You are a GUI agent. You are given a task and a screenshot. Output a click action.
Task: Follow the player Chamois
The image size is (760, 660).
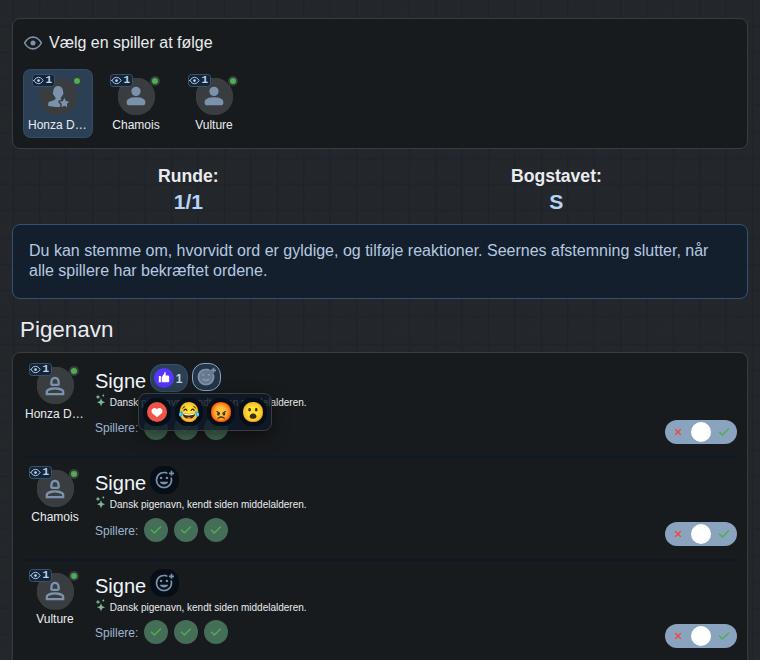tap(136, 103)
